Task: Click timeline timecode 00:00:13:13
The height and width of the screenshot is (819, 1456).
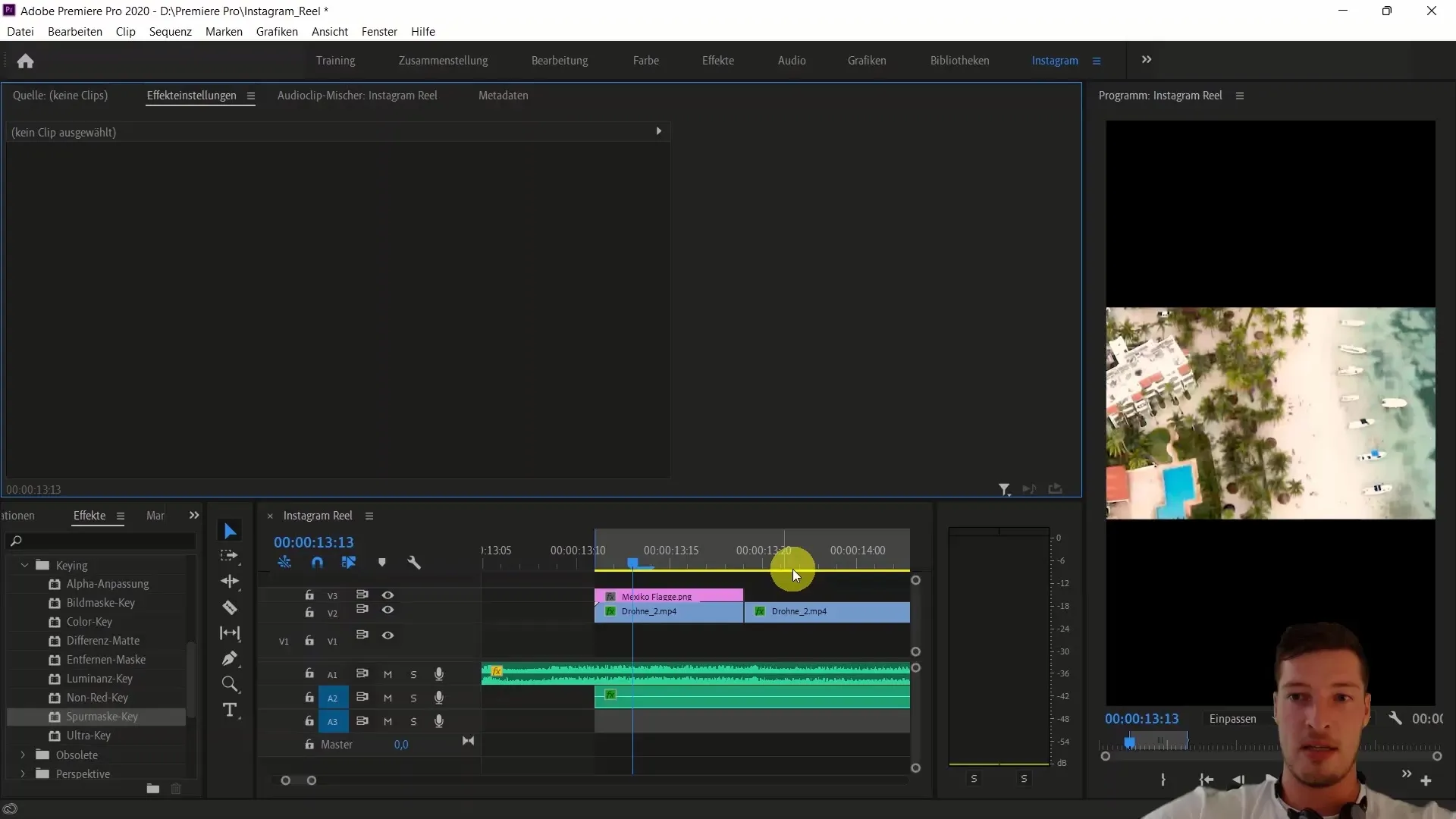Action: (314, 542)
